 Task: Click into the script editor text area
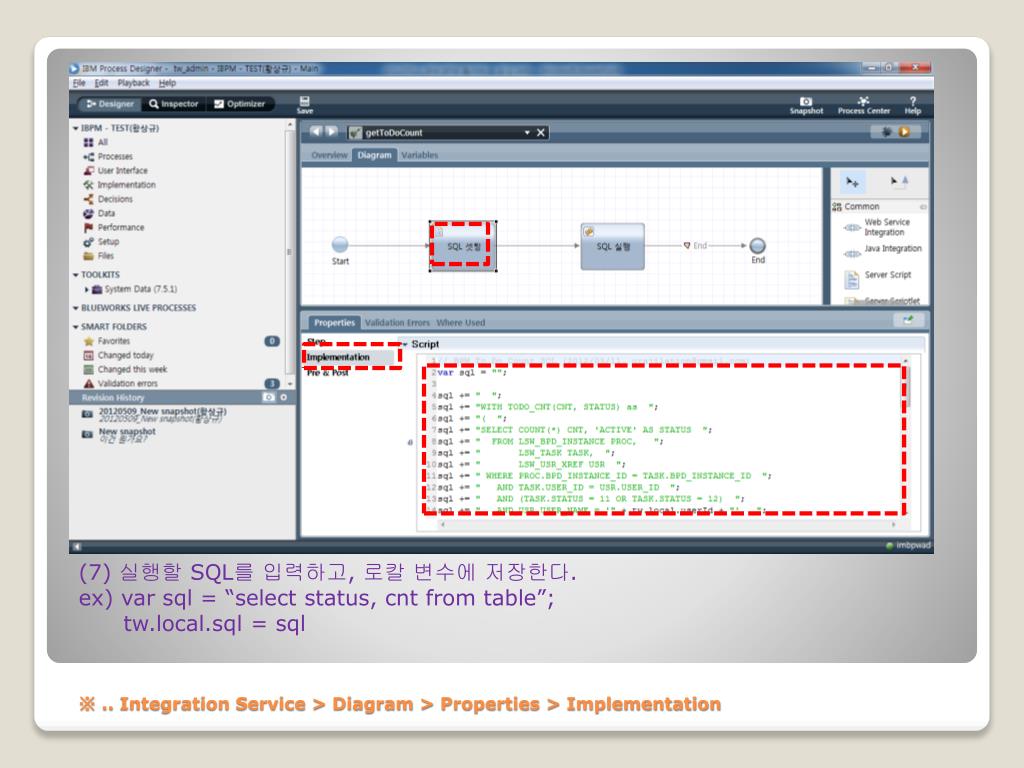click(x=664, y=439)
